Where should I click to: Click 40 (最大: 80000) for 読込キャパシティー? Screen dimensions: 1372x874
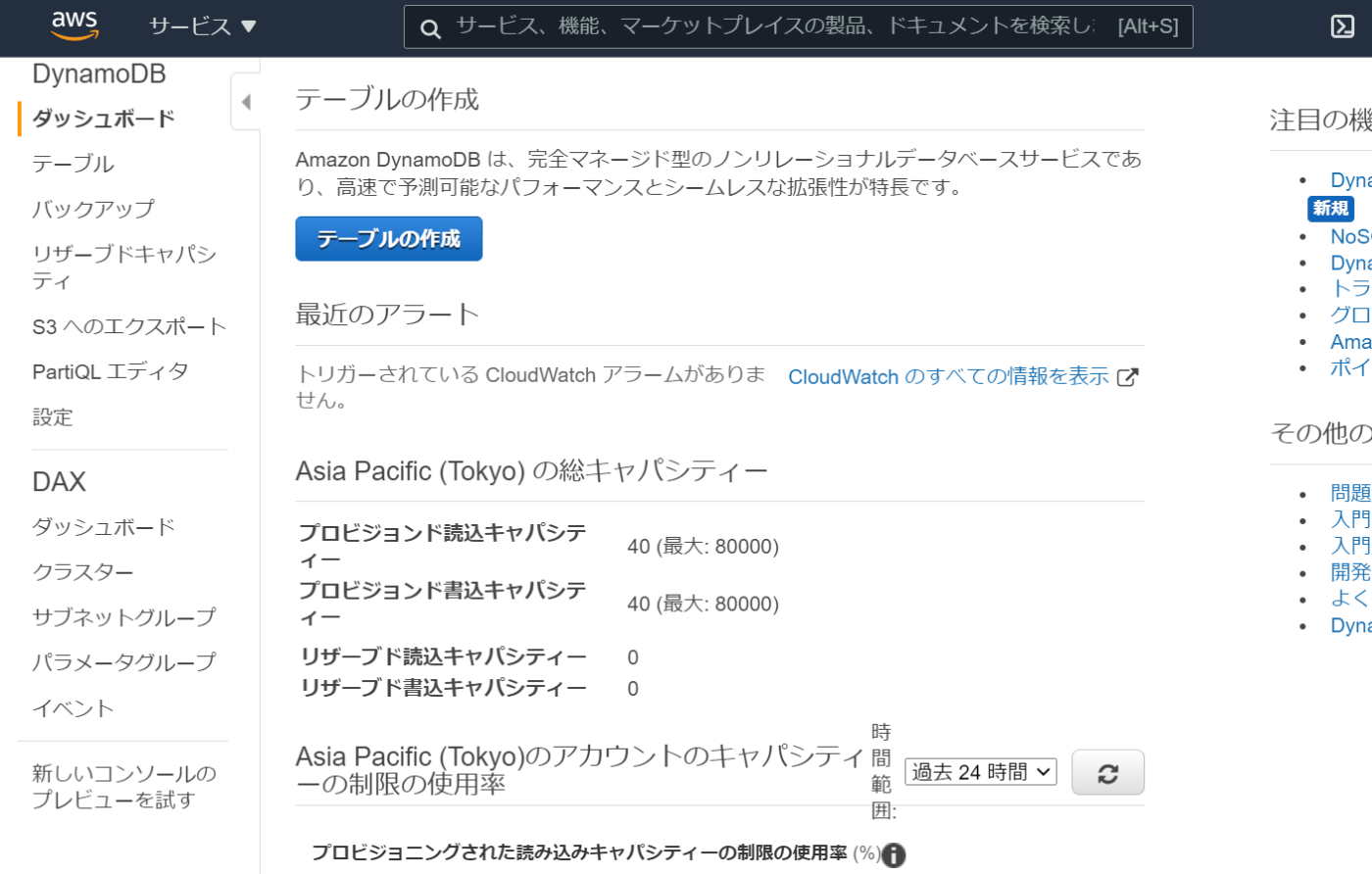click(x=704, y=547)
